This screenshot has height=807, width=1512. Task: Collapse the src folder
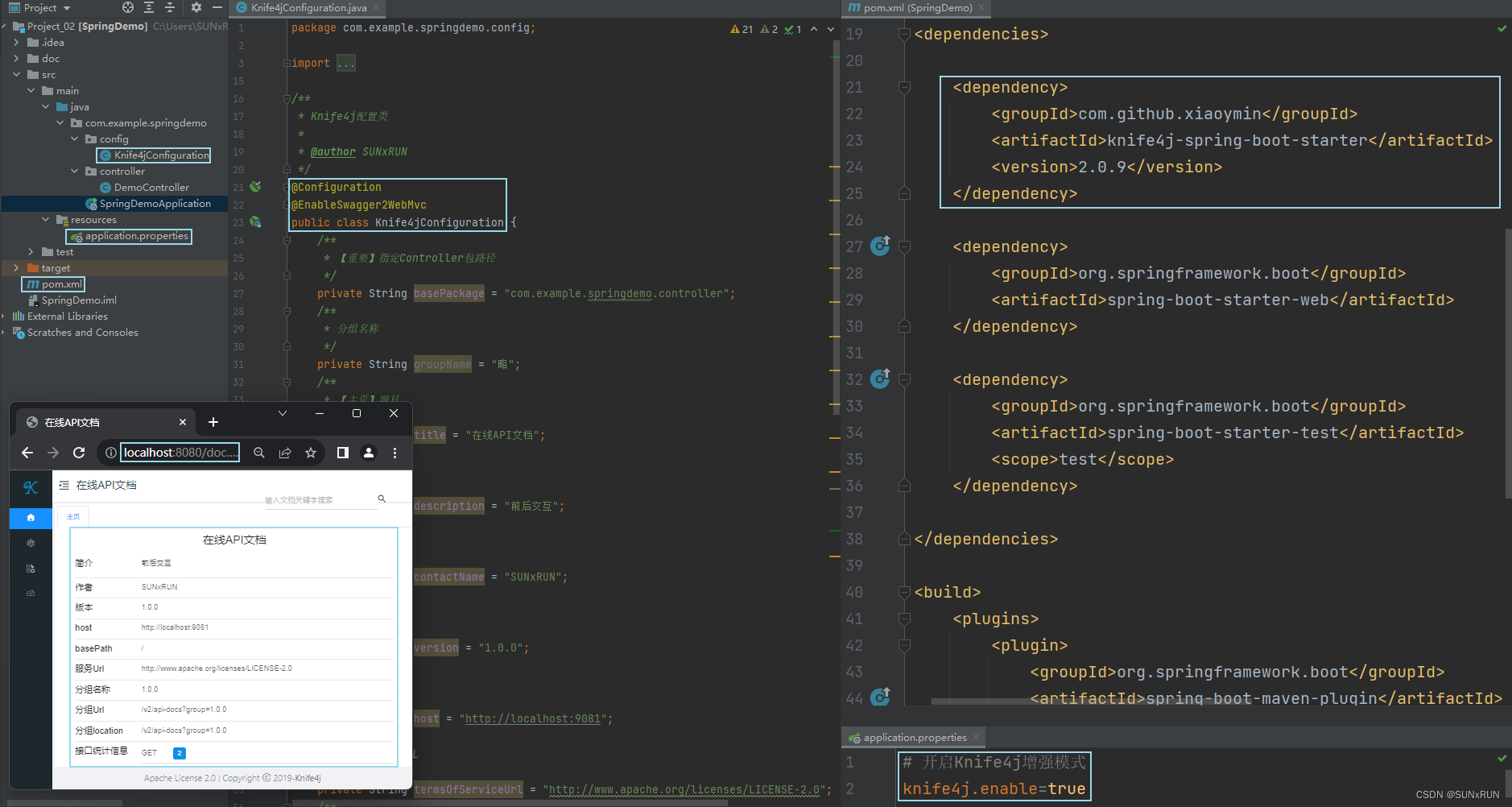tap(17, 75)
